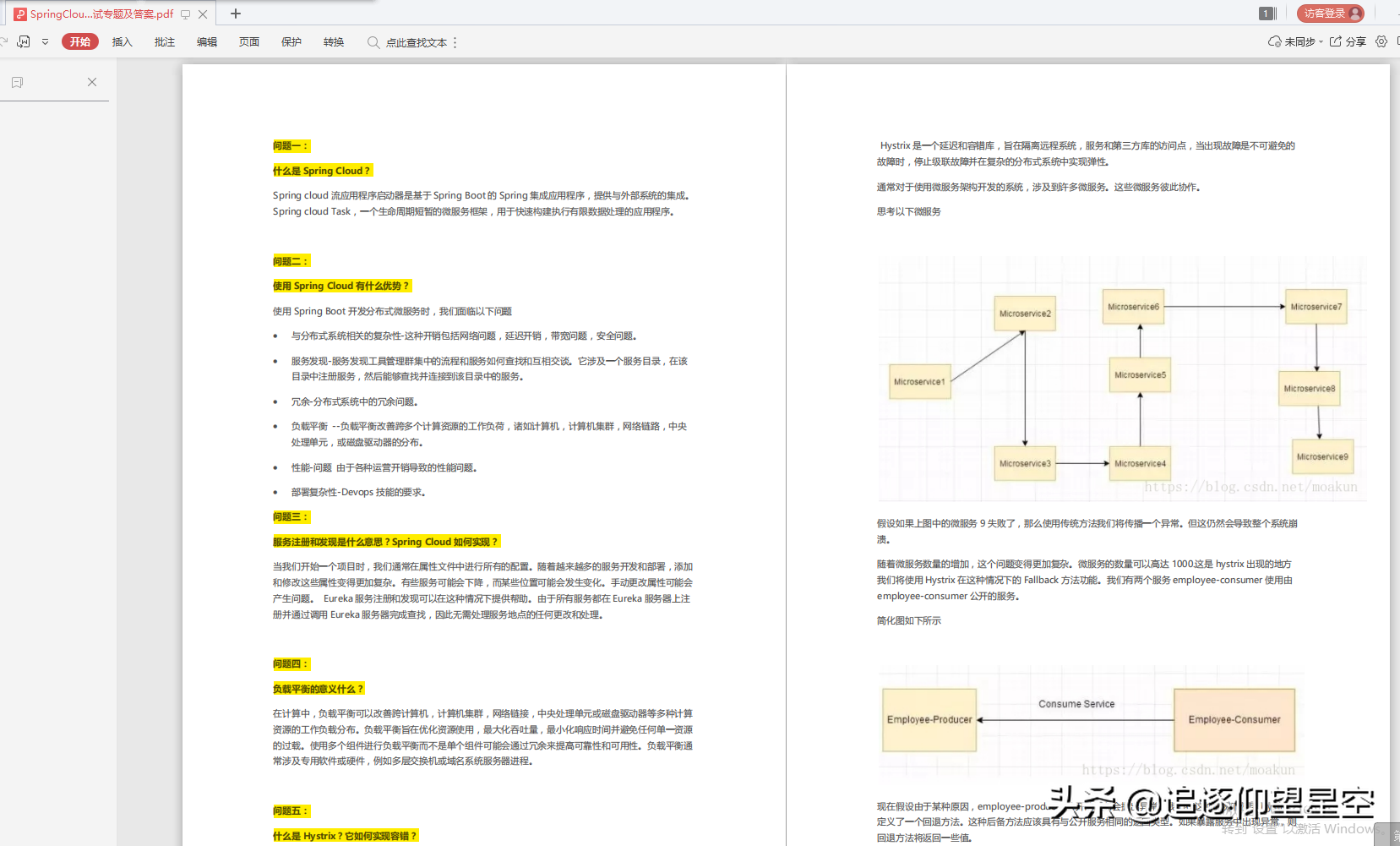Screen dimensions: 1400x846
Task: Click the magnifier search icon
Action: point(373,42)
